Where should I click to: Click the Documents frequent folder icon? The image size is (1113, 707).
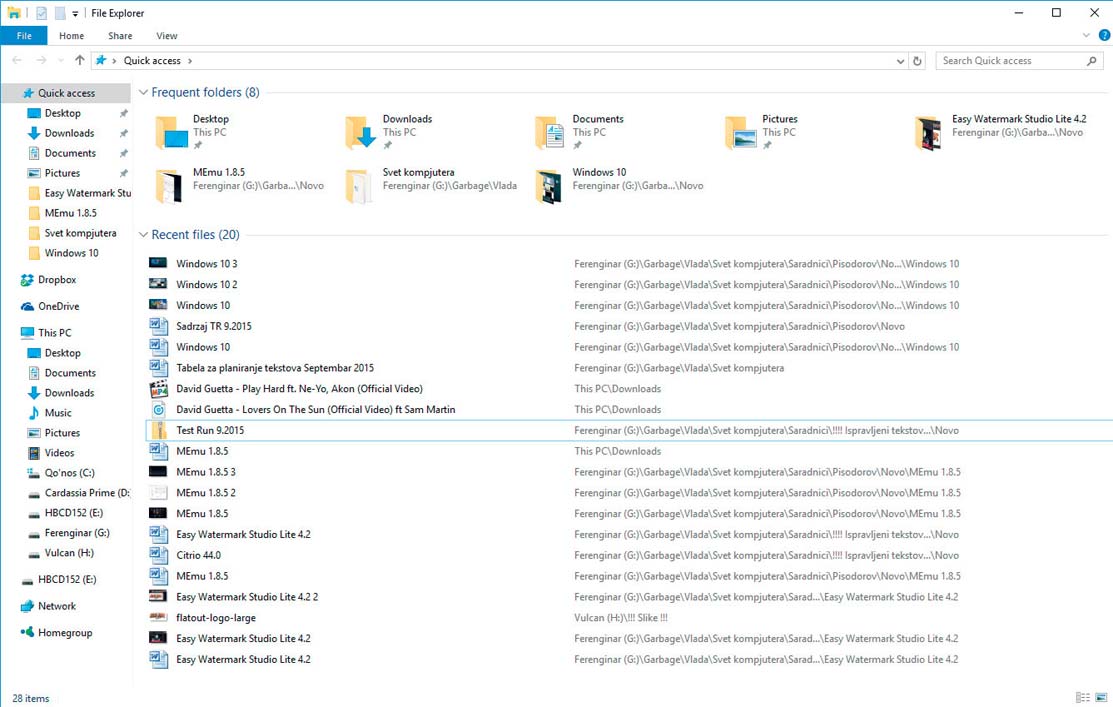550,132
